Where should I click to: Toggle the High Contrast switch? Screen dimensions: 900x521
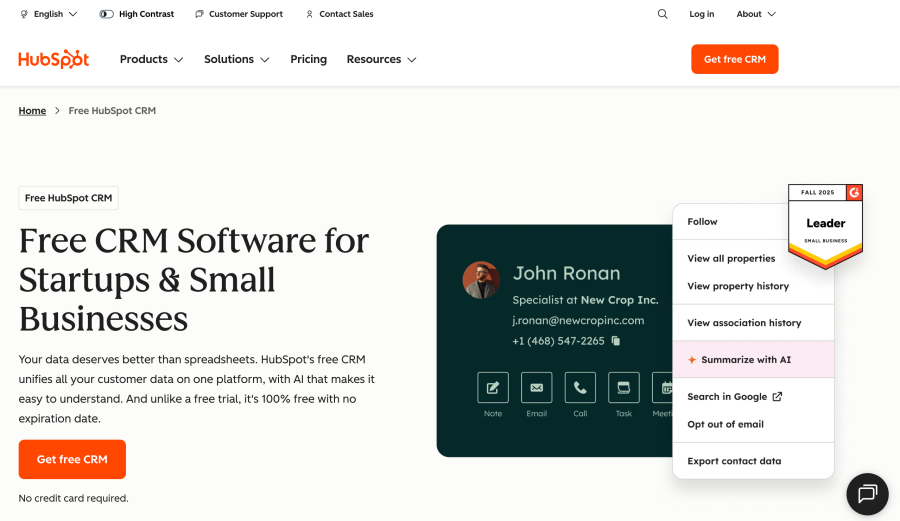(x=107, y=14)
